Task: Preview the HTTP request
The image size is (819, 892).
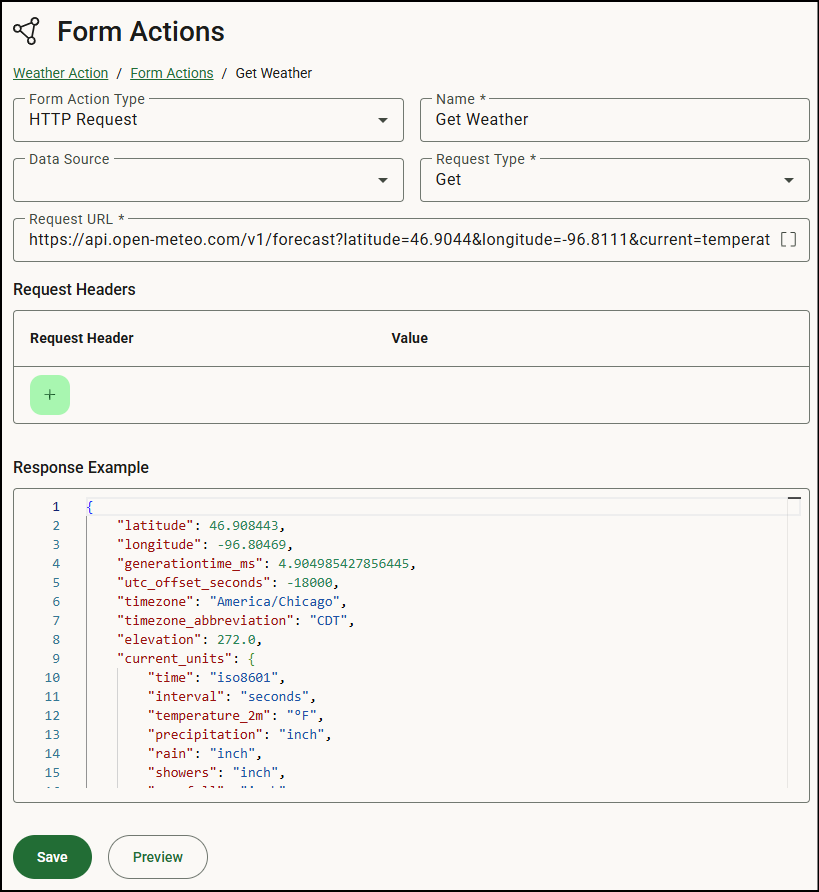Action: (x=158, y=857)
